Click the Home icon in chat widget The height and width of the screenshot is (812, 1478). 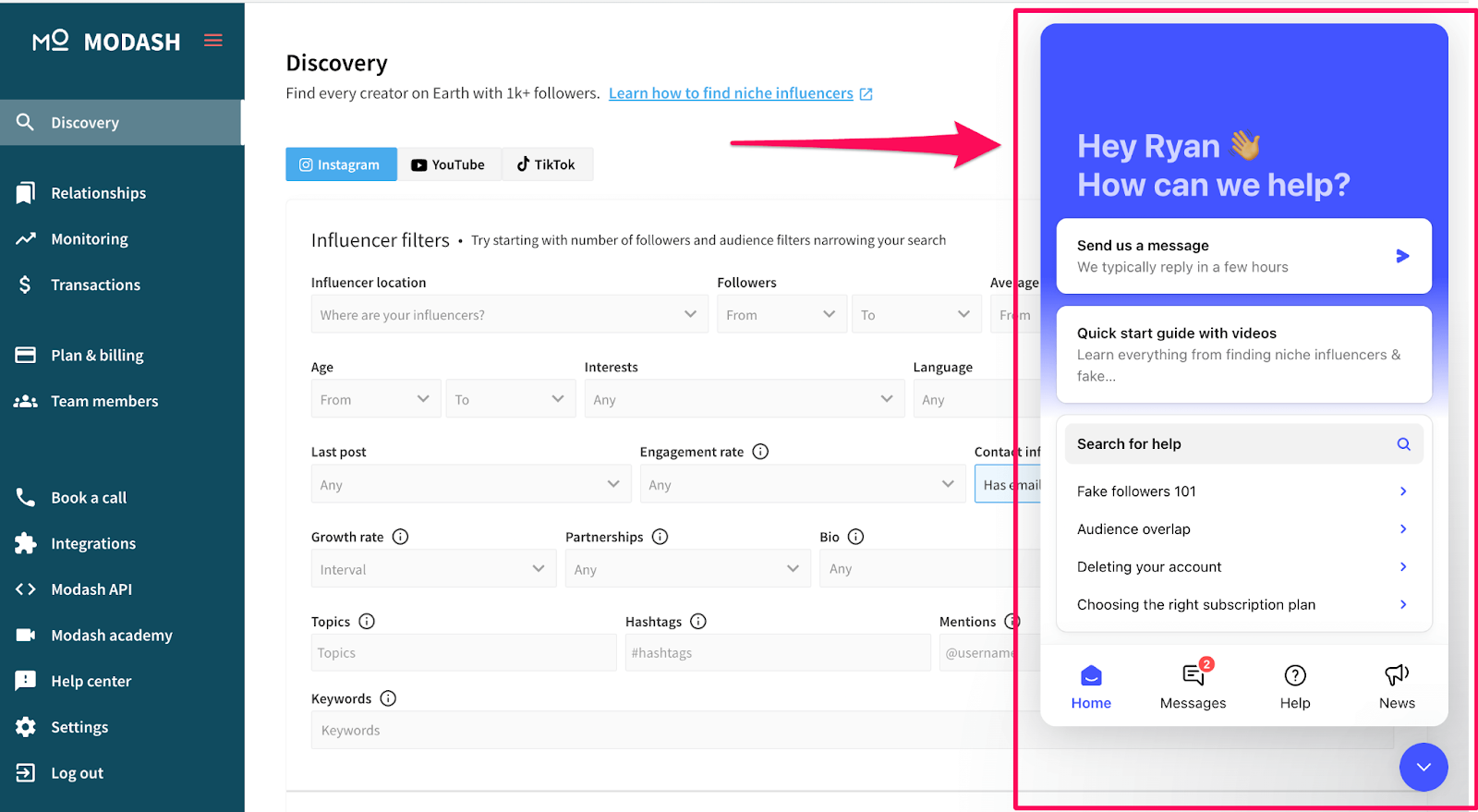coord(1091,675)
